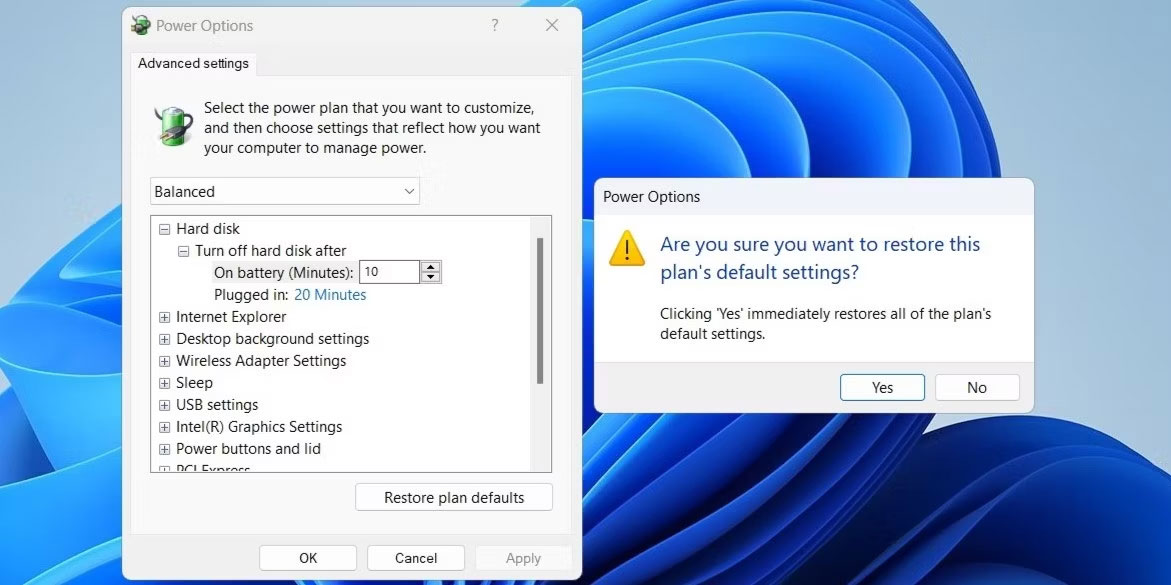Expand the Desktop background settings node
Image resolution: width=1171 pixels, height=585 pixels.
click(164, 339)
